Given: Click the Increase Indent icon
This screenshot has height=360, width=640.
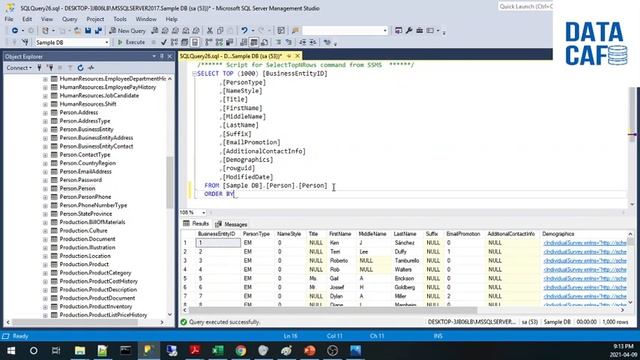Looking at the screenshot, I should point(313,42).
